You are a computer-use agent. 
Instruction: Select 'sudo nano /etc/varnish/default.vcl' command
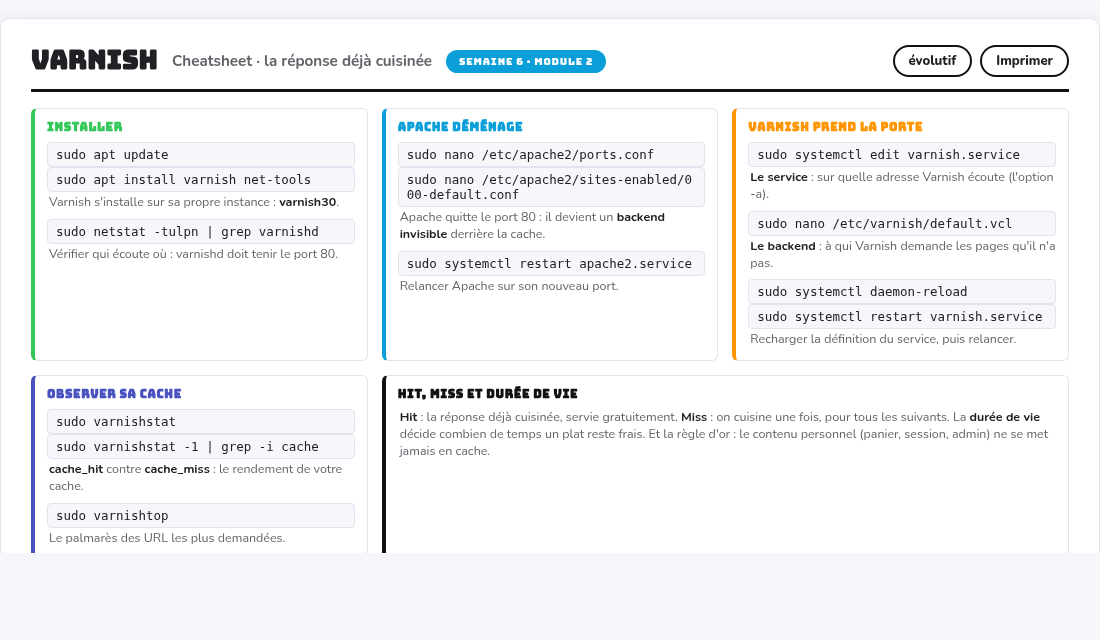pyautogui.click(x=901, y=223)
